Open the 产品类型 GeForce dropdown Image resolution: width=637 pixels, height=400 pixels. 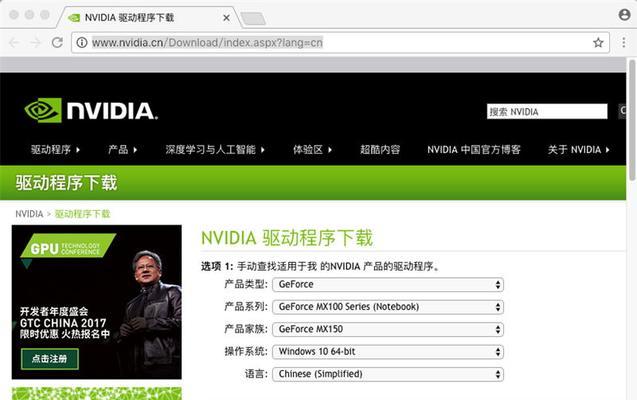click(388, 284)
